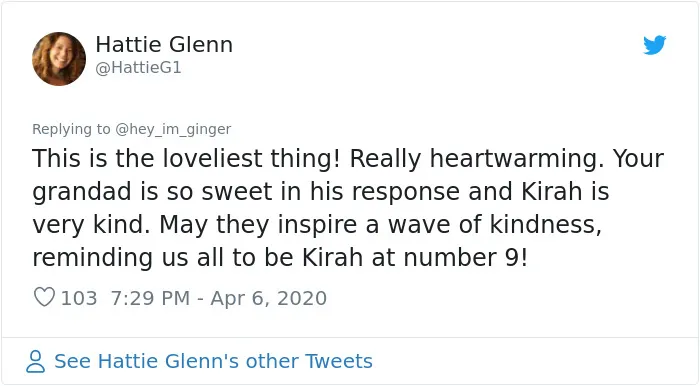The height and width of the screenshot is (386, 700).
Task: Click the display name Hattie Glenn
Action: (164, 45)
